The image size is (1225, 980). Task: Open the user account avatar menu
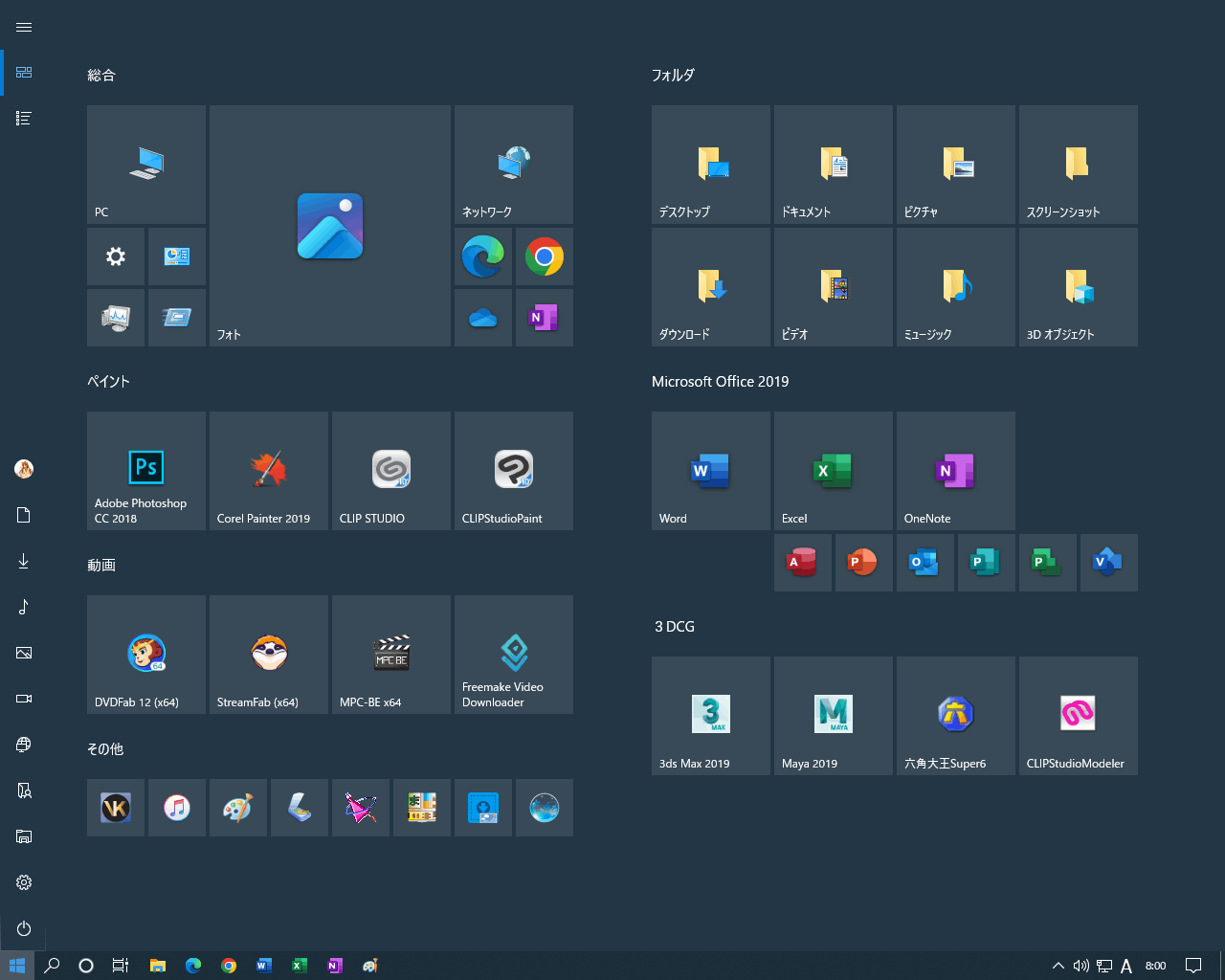pyautogui.click(x=24, y=469)
